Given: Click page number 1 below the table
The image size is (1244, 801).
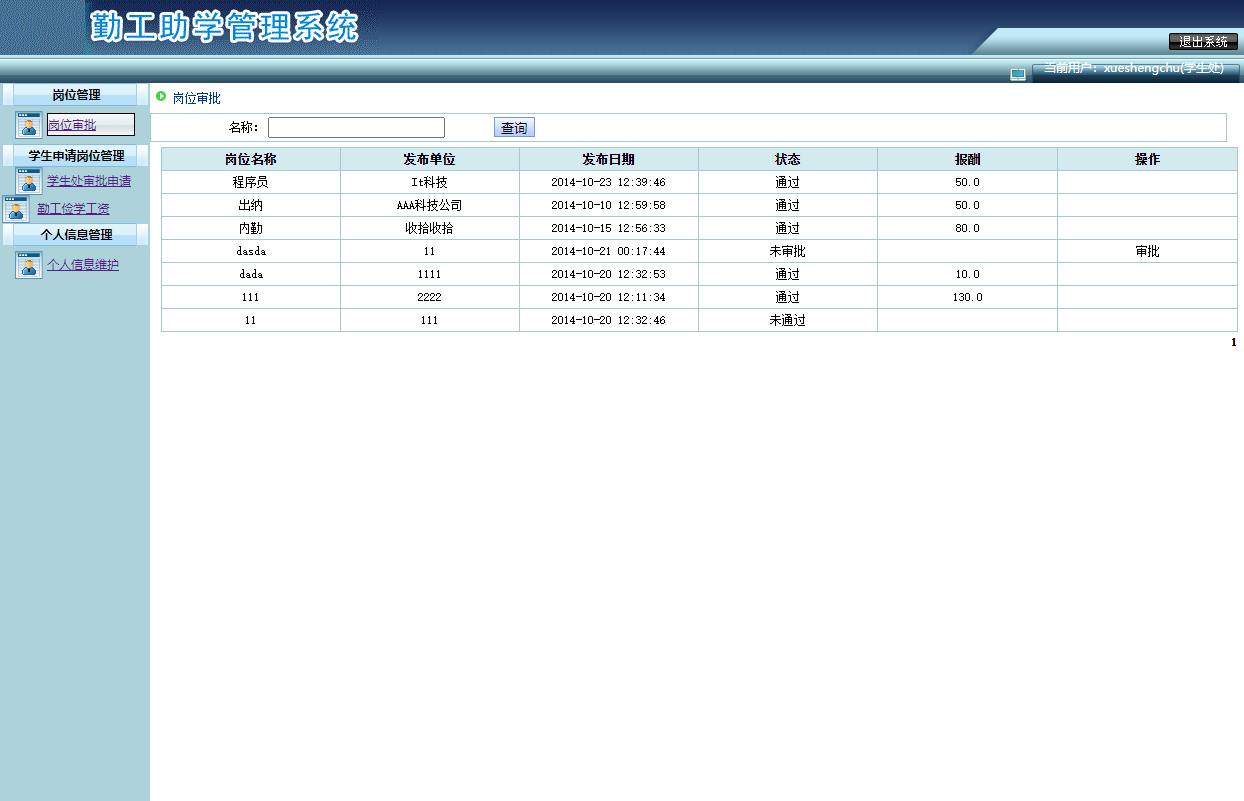Looking at the screenshot, I should tap(1232, 342).
